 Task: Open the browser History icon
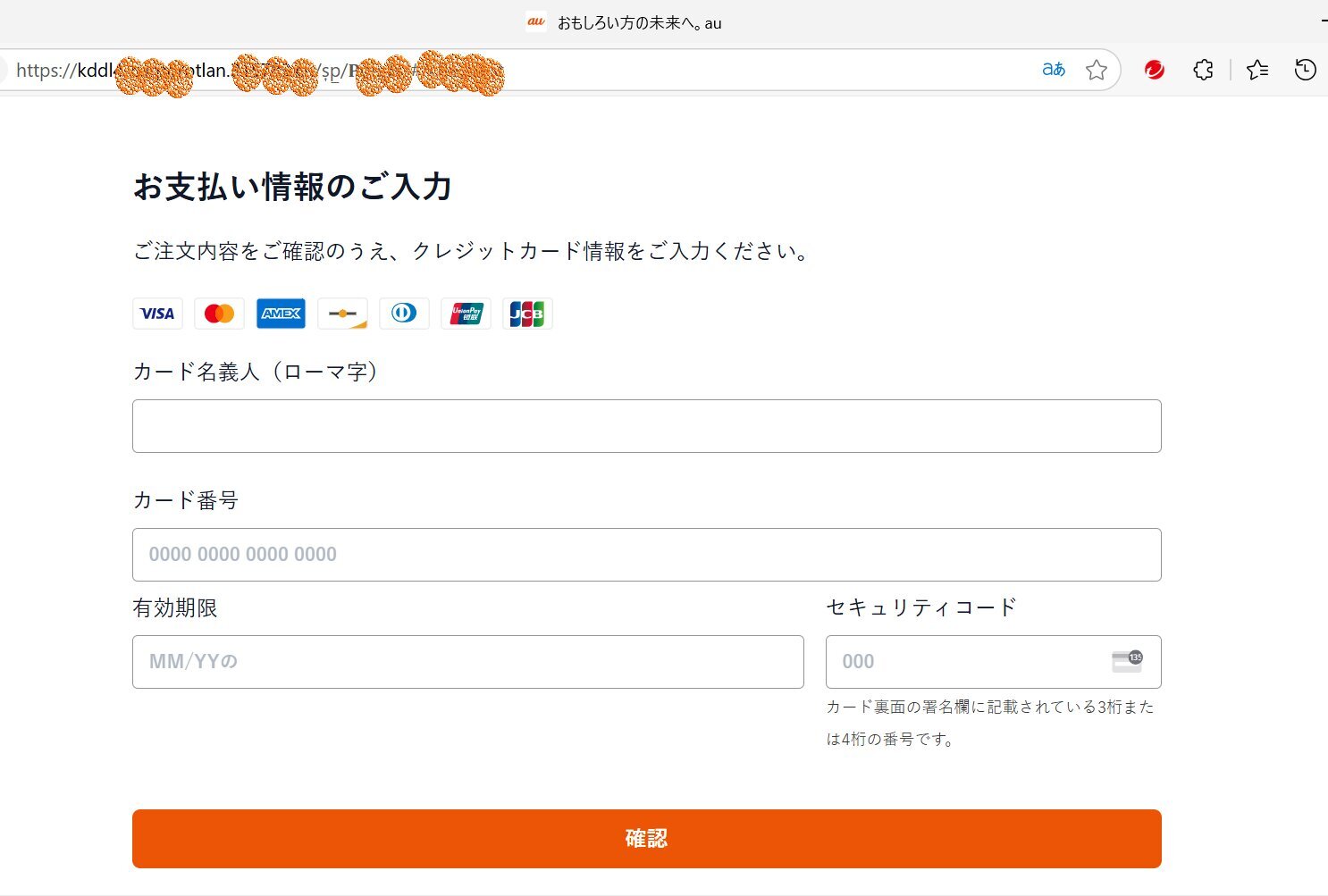(x=1305, y=70)
